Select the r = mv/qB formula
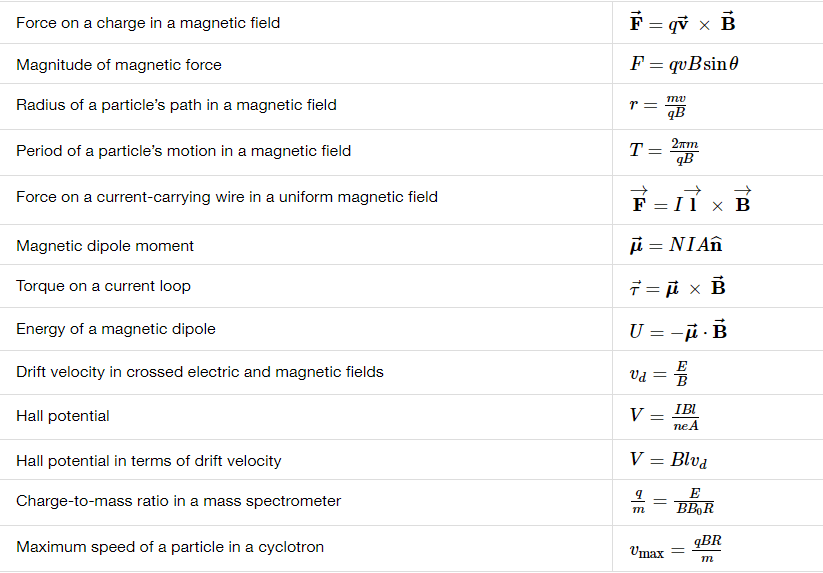Screen dimensions: 823x573 658,105
